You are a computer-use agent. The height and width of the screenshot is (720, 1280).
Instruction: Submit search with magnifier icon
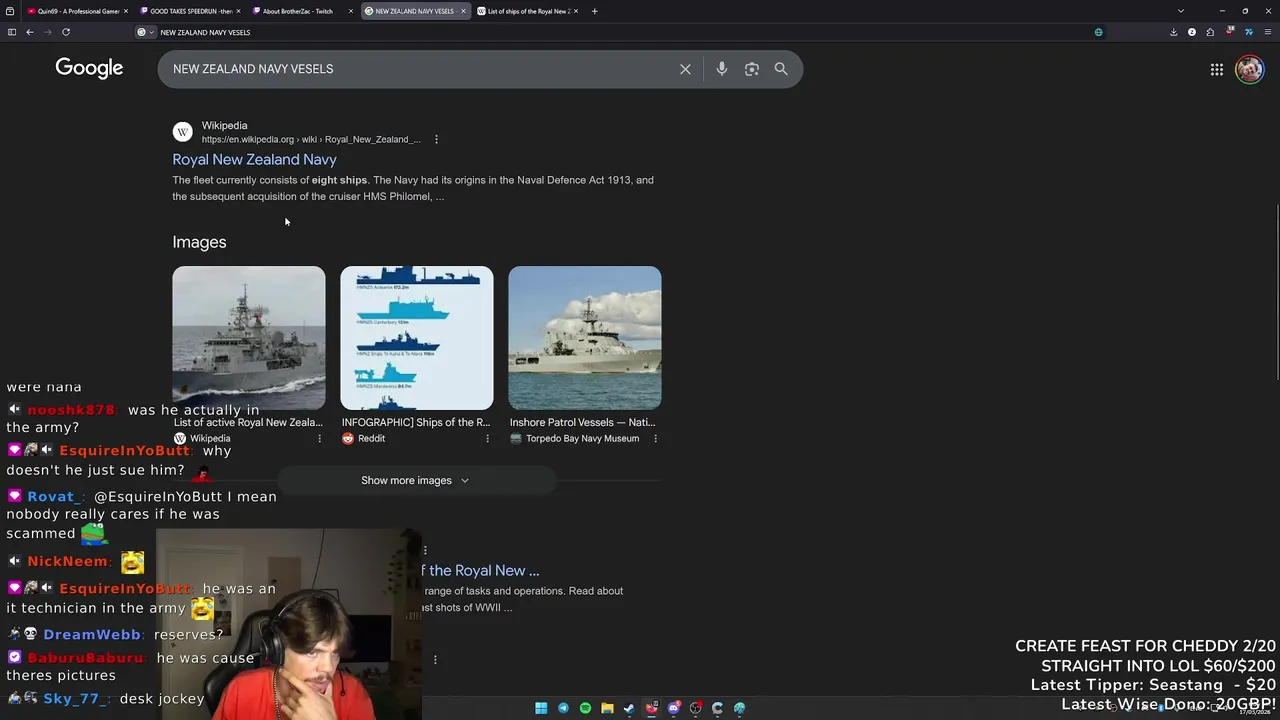point(781,69)
